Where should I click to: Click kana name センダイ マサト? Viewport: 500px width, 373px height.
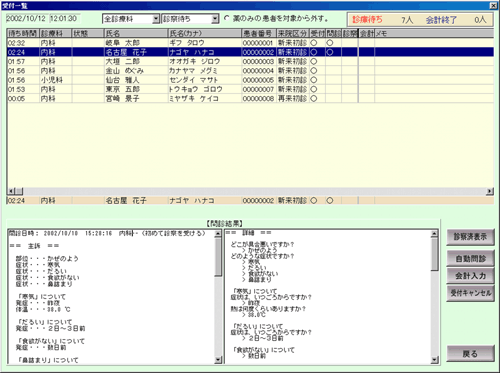[193, 80]
